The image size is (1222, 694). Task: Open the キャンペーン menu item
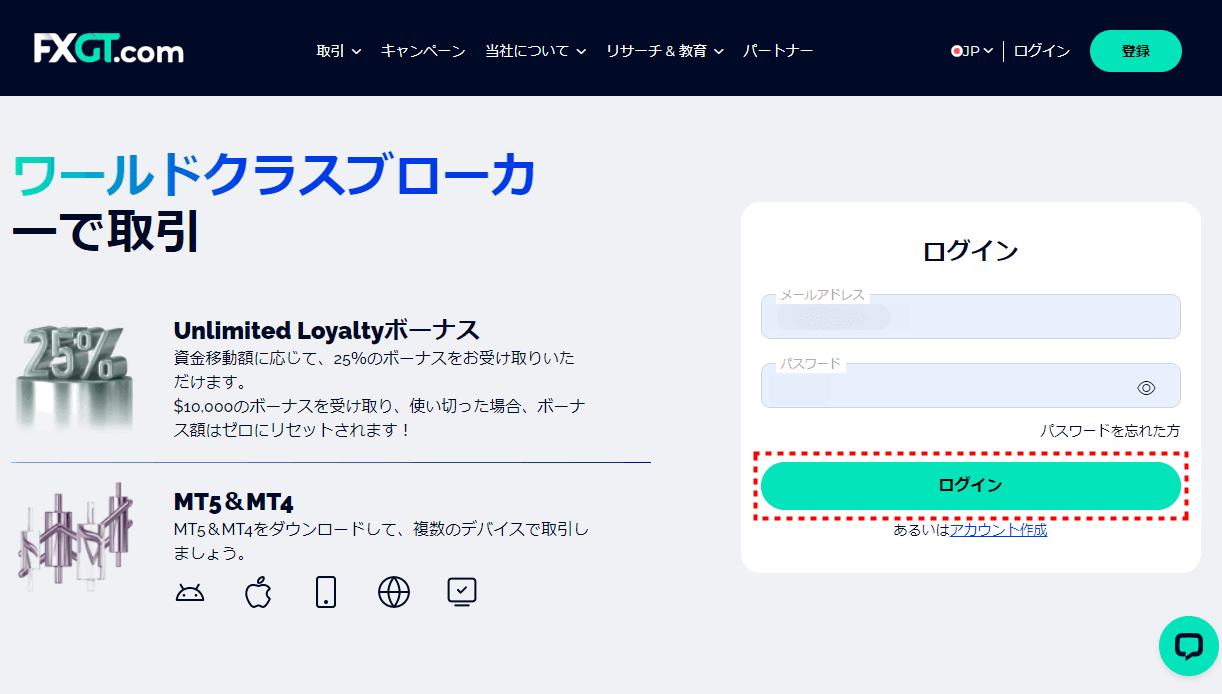(x=423, y=51)
